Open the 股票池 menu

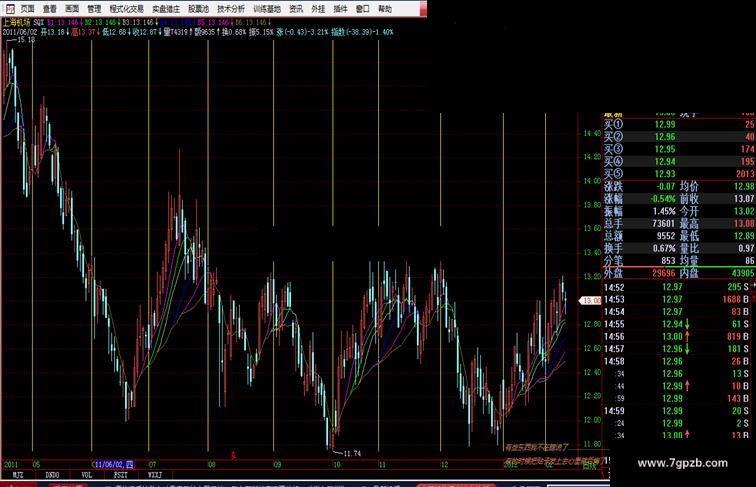click(198, 9)
